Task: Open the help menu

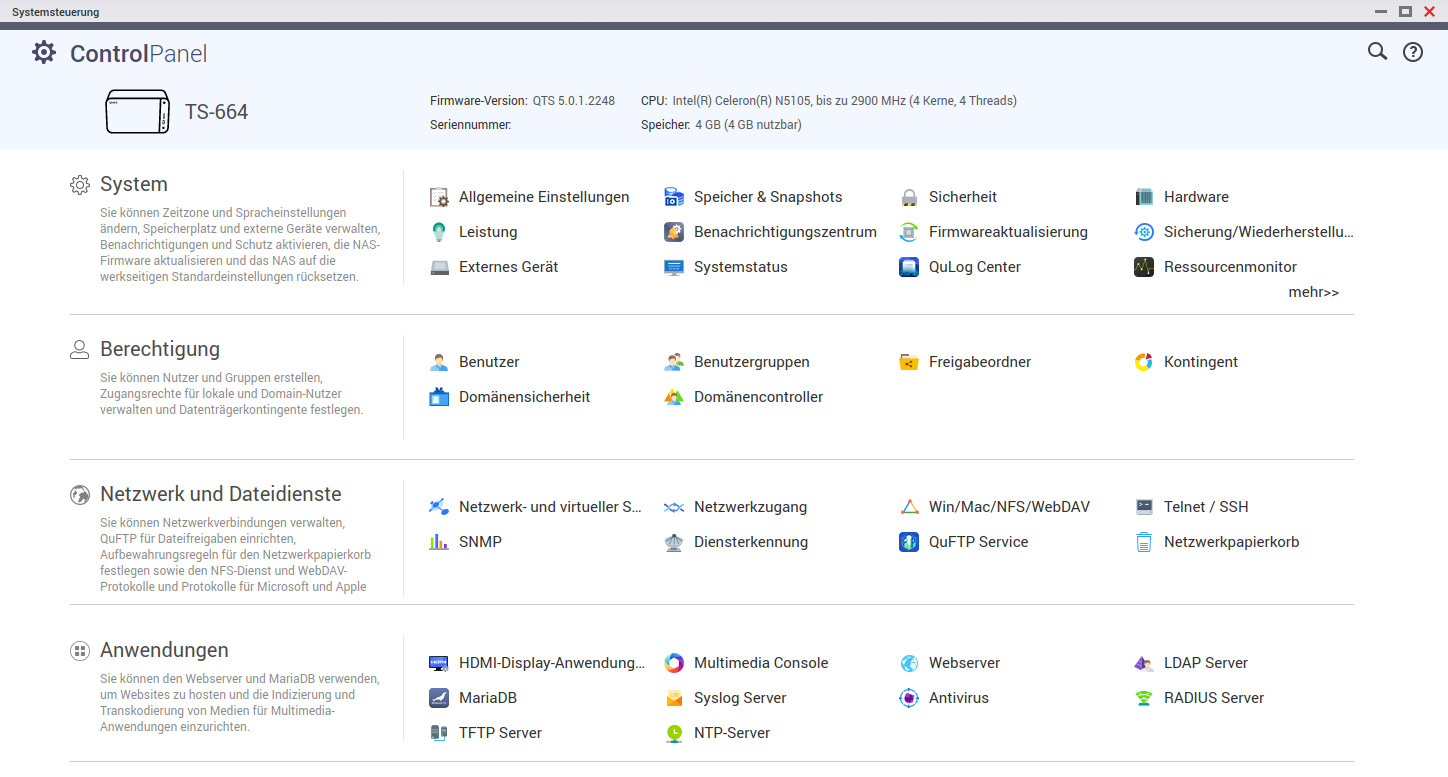Action: [x=1412, y=51]
